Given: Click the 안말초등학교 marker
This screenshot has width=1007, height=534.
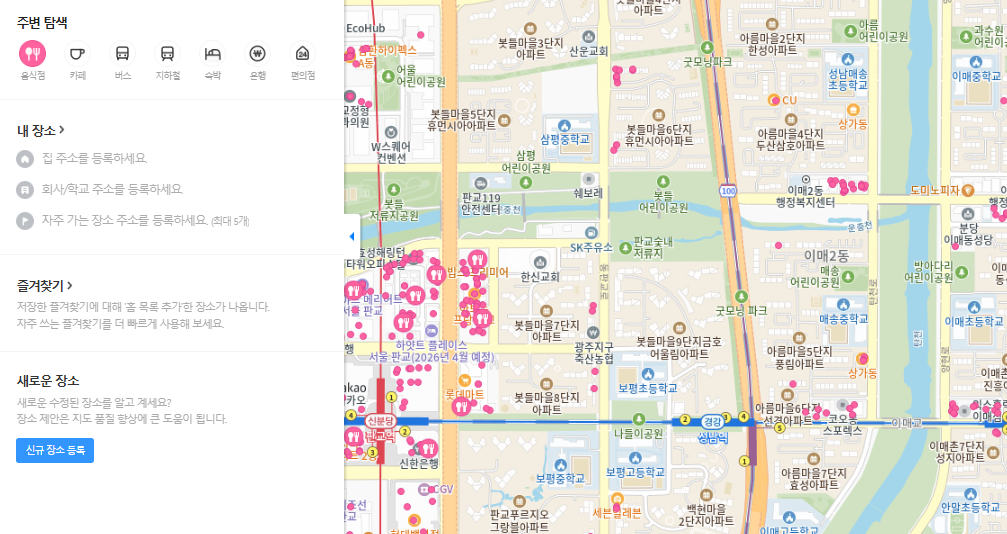Looking at the screenshot, I should (970, 494).
